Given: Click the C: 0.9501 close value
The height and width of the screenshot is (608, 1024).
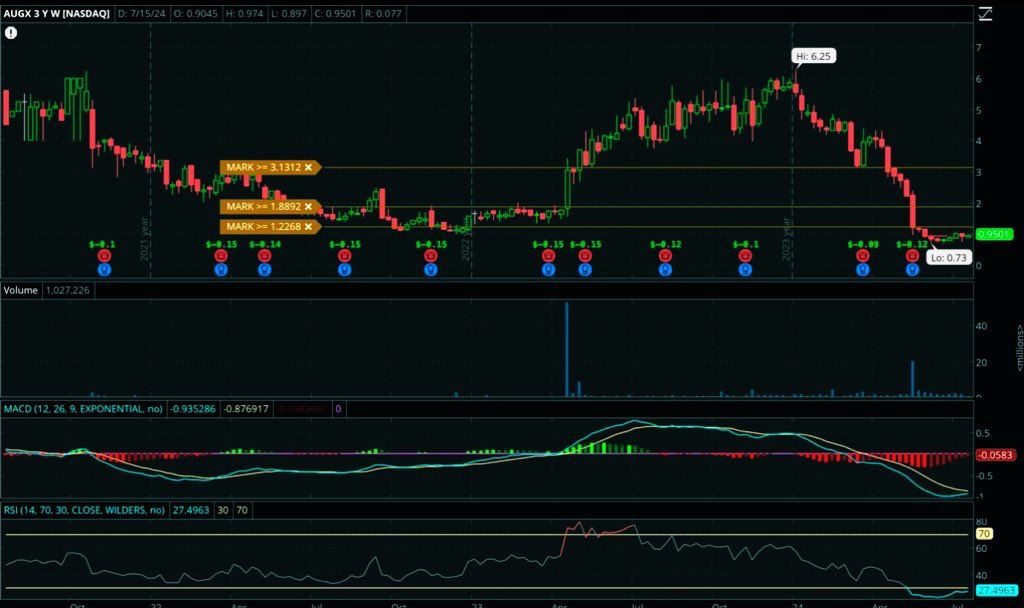Looking at the screenshot, I should [335, 13].
